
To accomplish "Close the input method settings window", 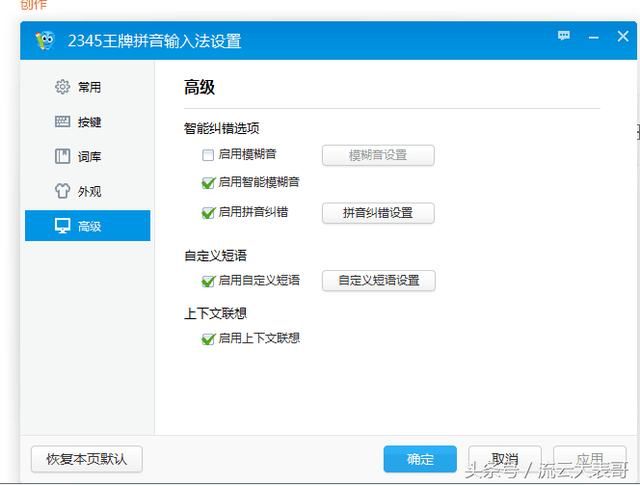I will (623, 36).
